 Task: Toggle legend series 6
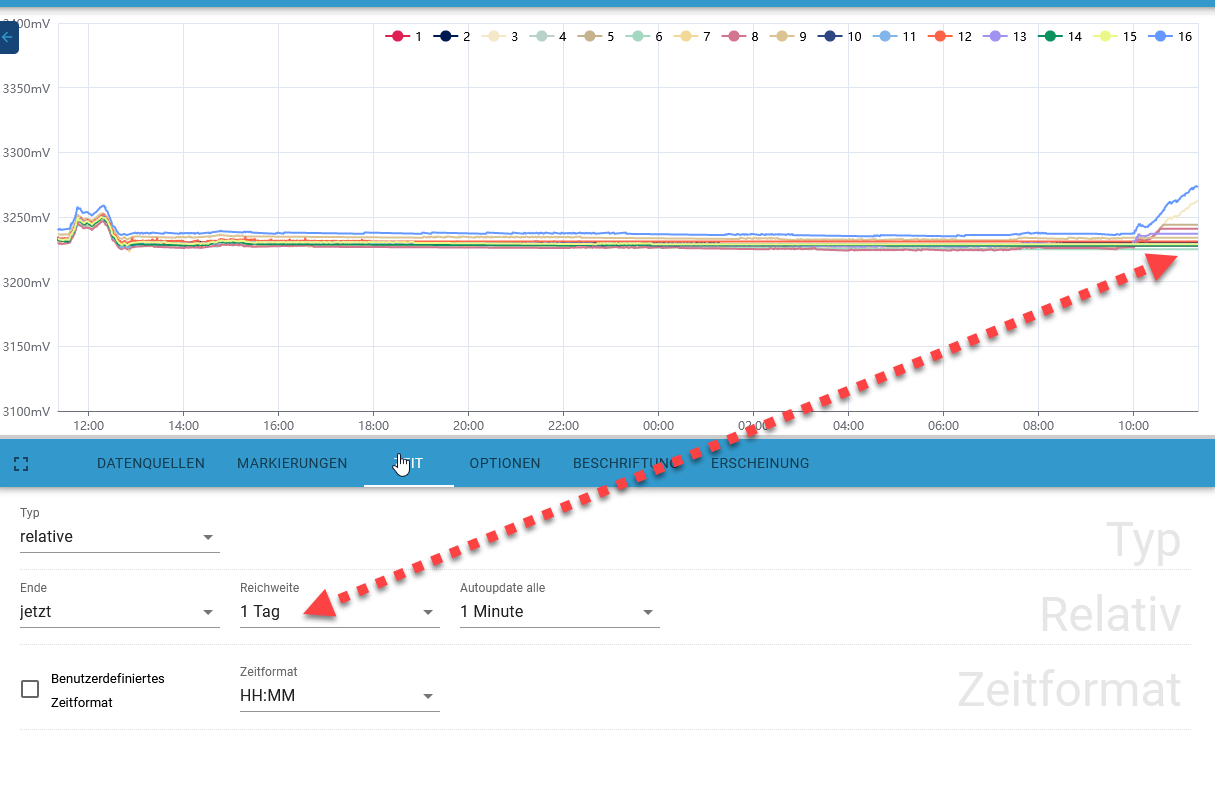coord(644,36)
